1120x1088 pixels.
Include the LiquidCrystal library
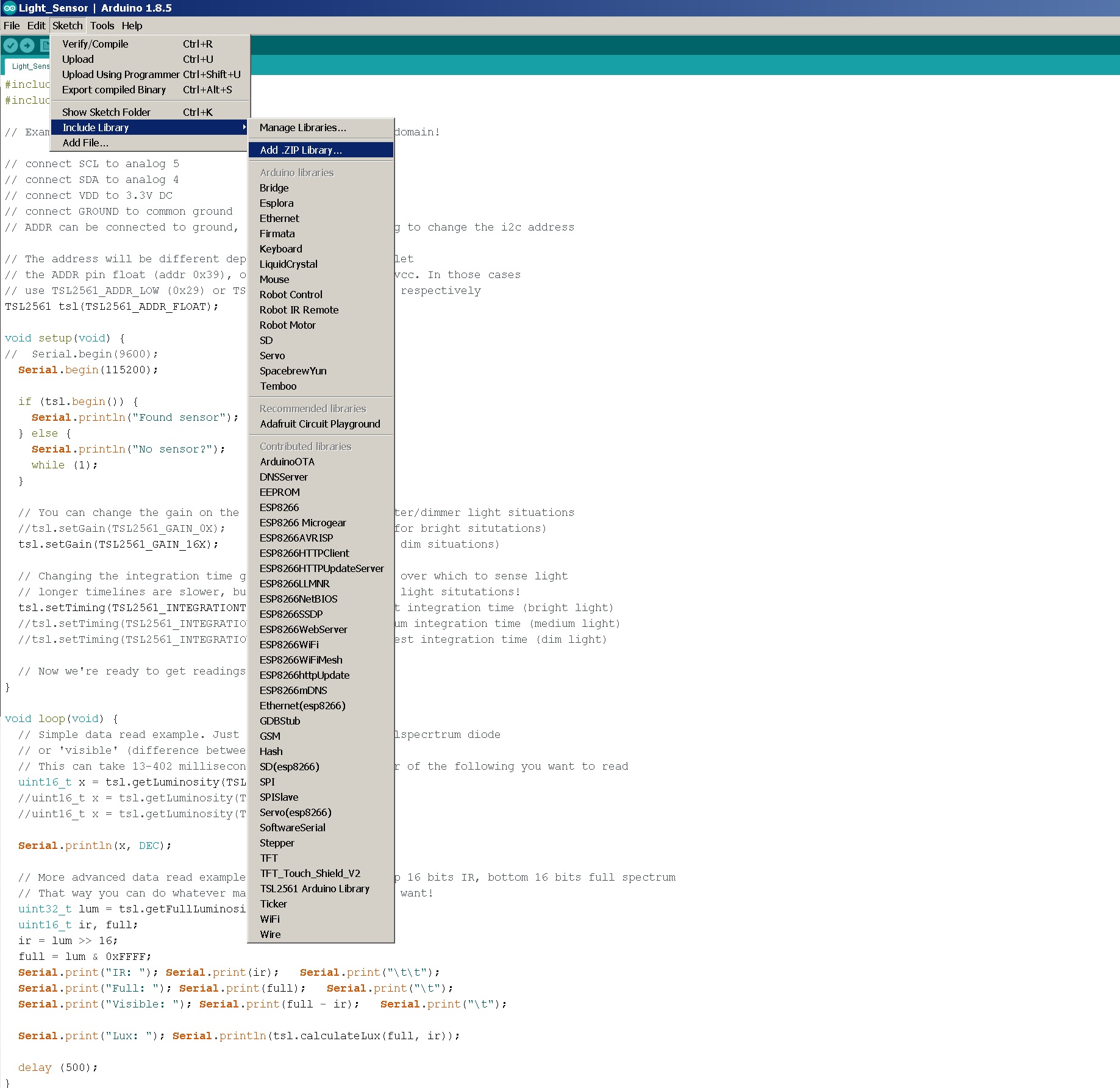coord(321,264)
